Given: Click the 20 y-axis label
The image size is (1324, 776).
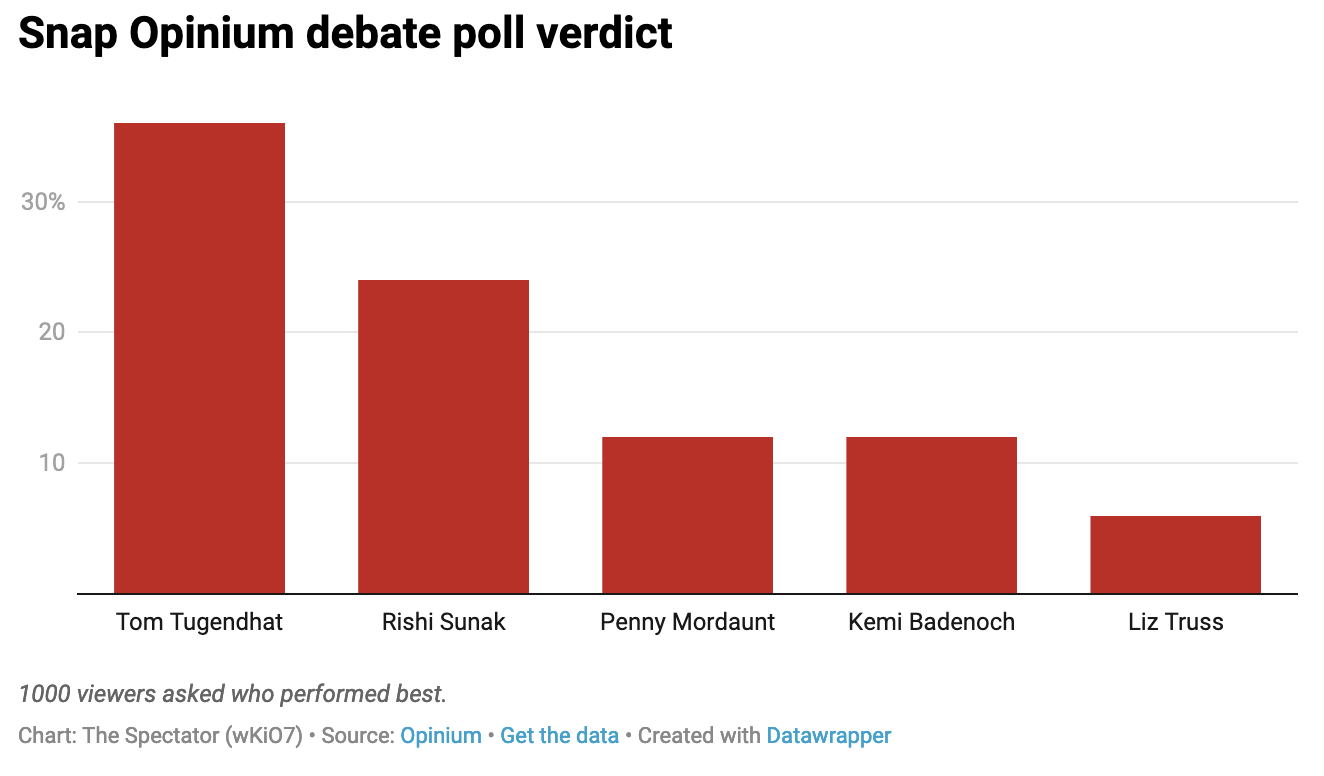Looking at the screenshot, I should 50,332.
